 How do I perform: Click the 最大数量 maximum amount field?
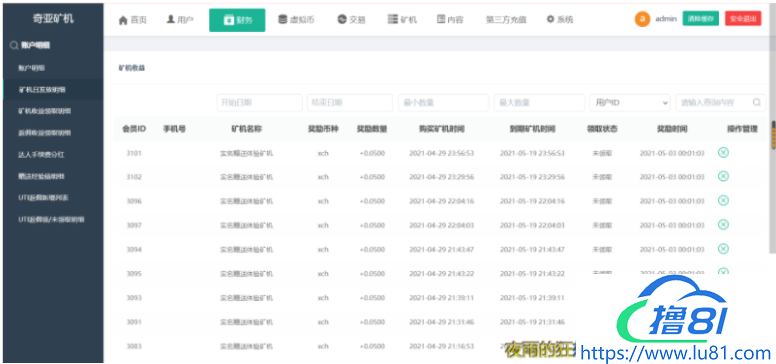click(539, 102)
